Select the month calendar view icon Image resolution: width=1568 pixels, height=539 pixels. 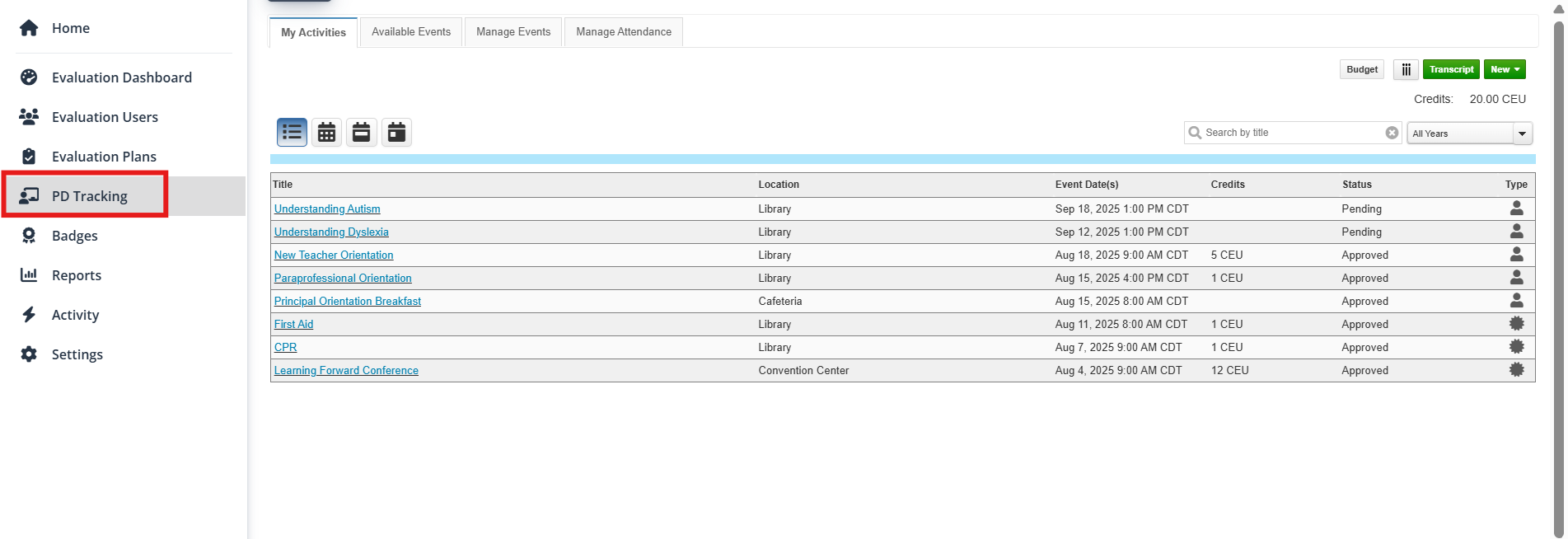[326, 132]
